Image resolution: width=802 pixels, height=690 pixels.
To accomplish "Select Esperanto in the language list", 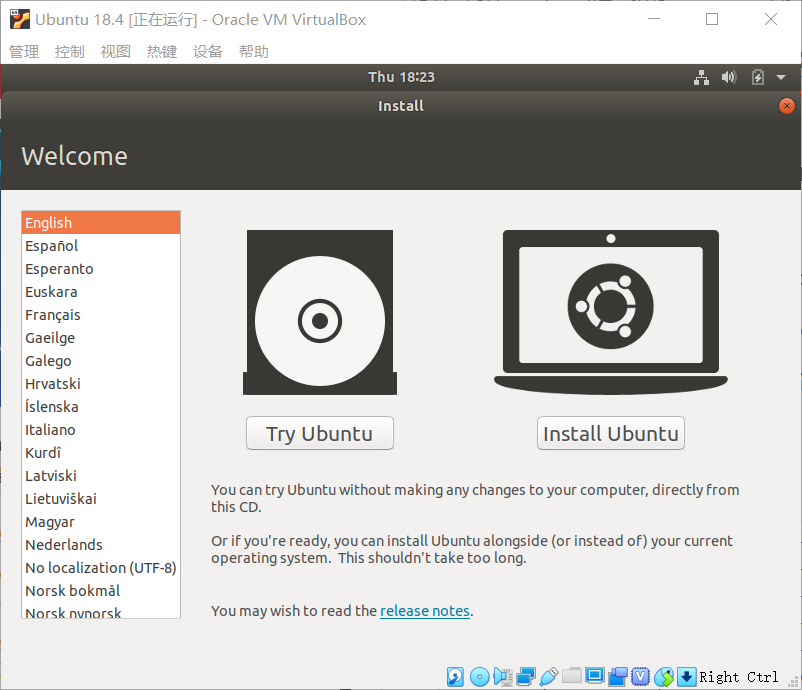I will (x=101, y=269).
